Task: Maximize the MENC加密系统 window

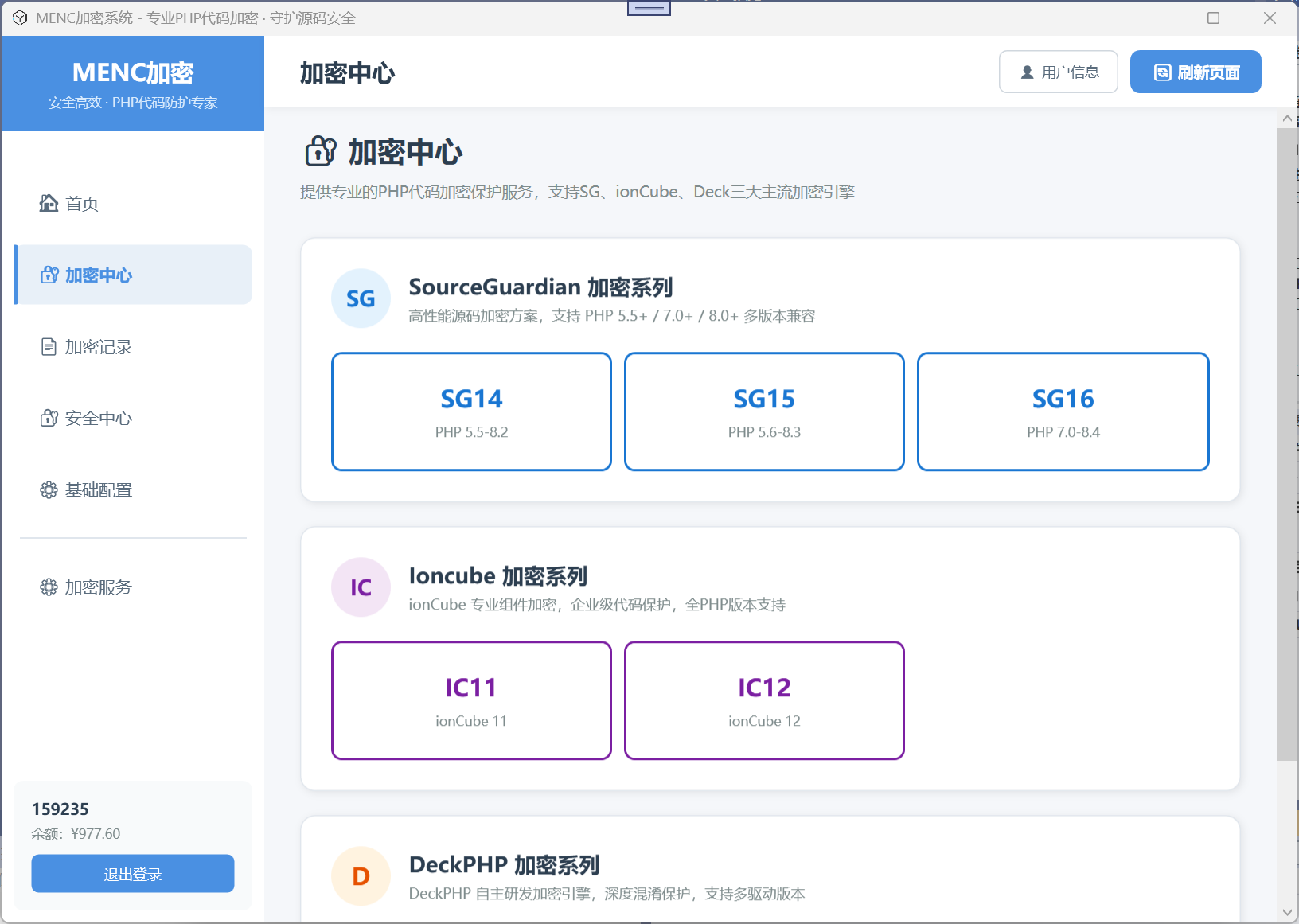Action: (1213, 18)
